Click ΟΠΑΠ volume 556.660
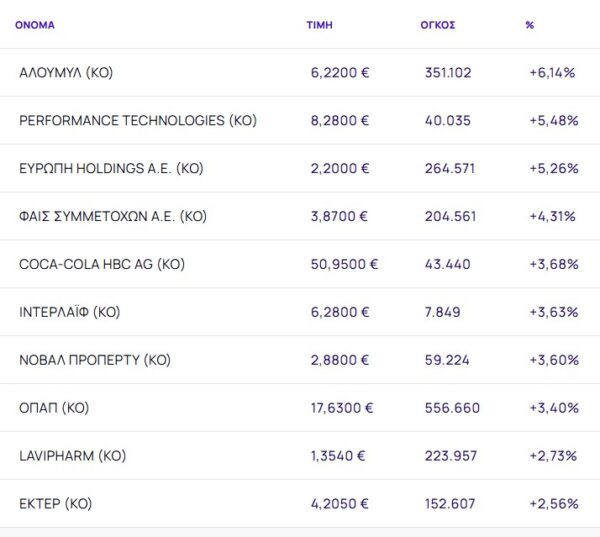The height and width of the screenshot is (537, 600). tap(452, 408)
